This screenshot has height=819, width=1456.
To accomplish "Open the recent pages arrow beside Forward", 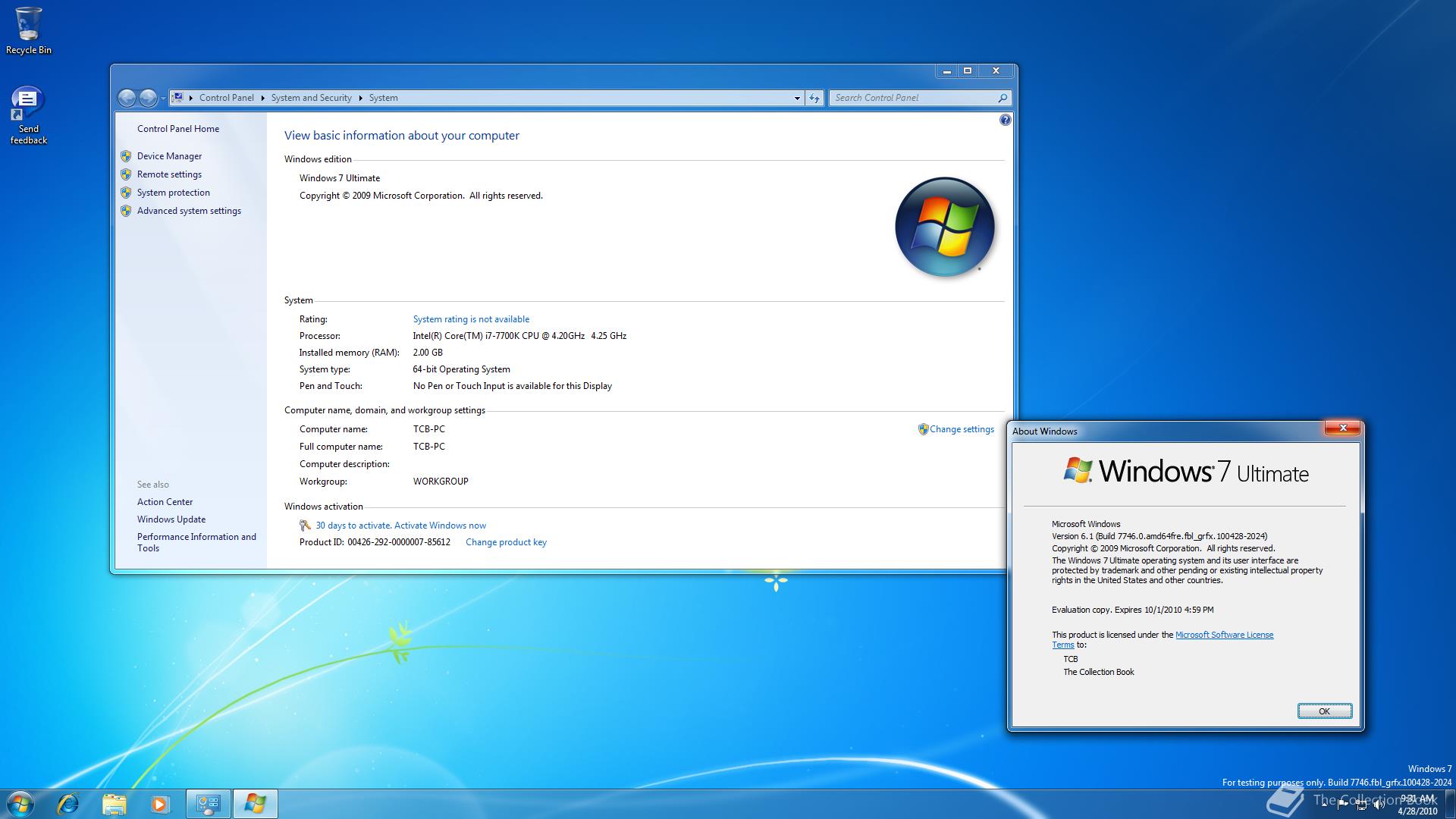I will pos(163,99).
